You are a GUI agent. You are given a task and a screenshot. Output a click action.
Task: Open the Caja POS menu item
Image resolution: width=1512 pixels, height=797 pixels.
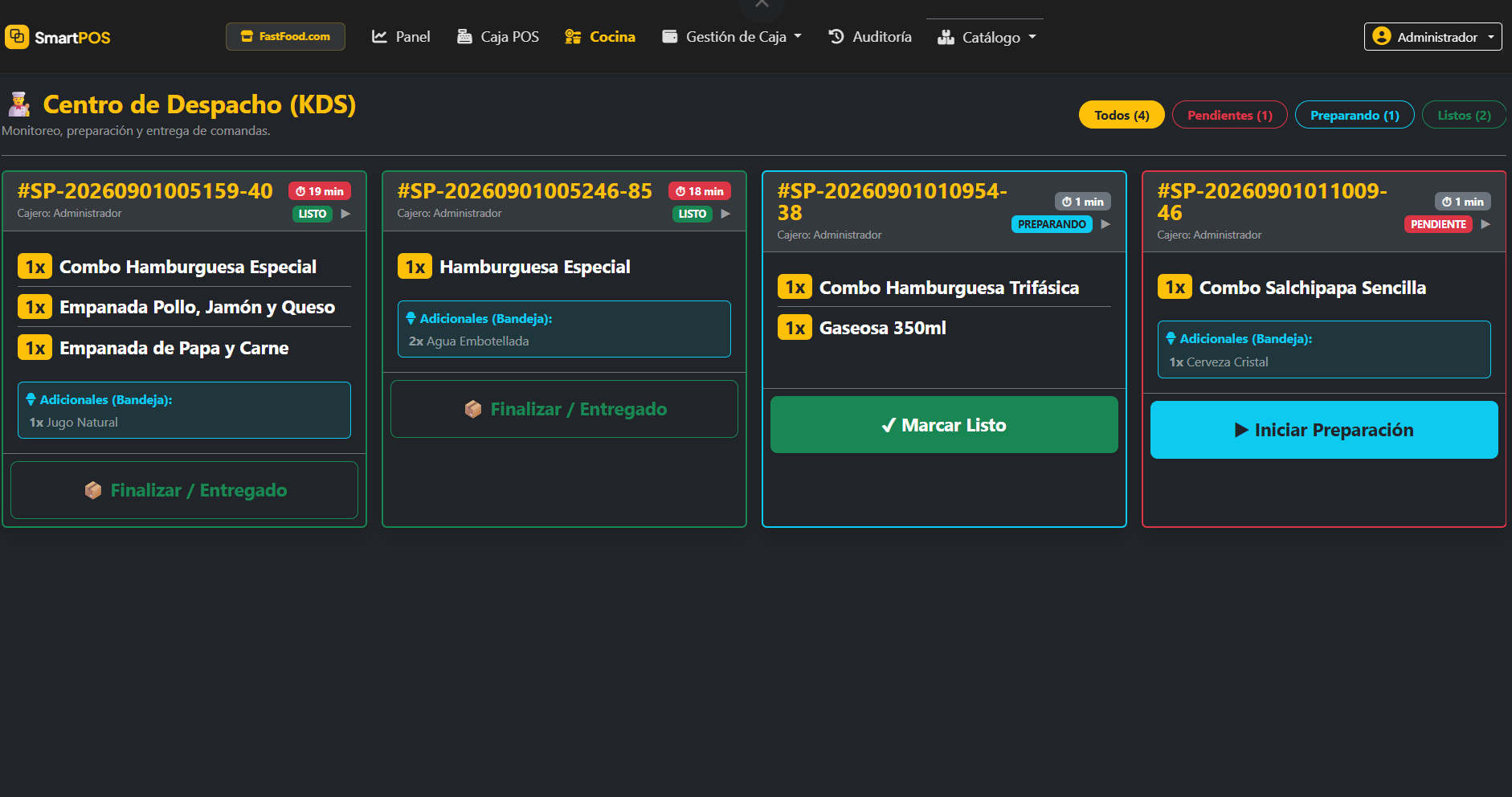coord(498,37)
